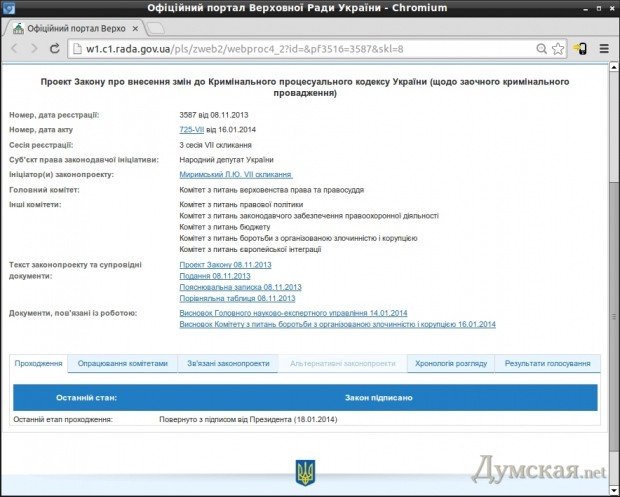Click the yellow extension icon in toolbar
This screenshot has height=497, width=620.
580,47
